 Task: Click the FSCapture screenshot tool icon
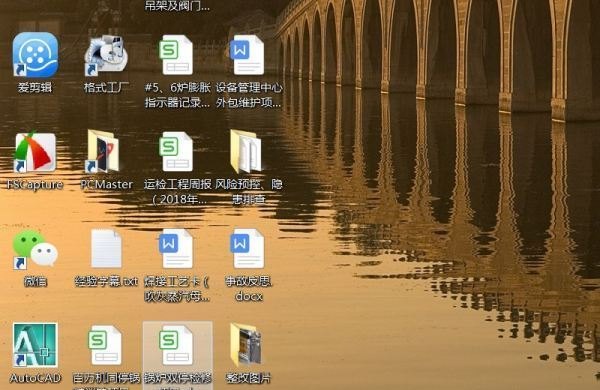tap(35, 152)
